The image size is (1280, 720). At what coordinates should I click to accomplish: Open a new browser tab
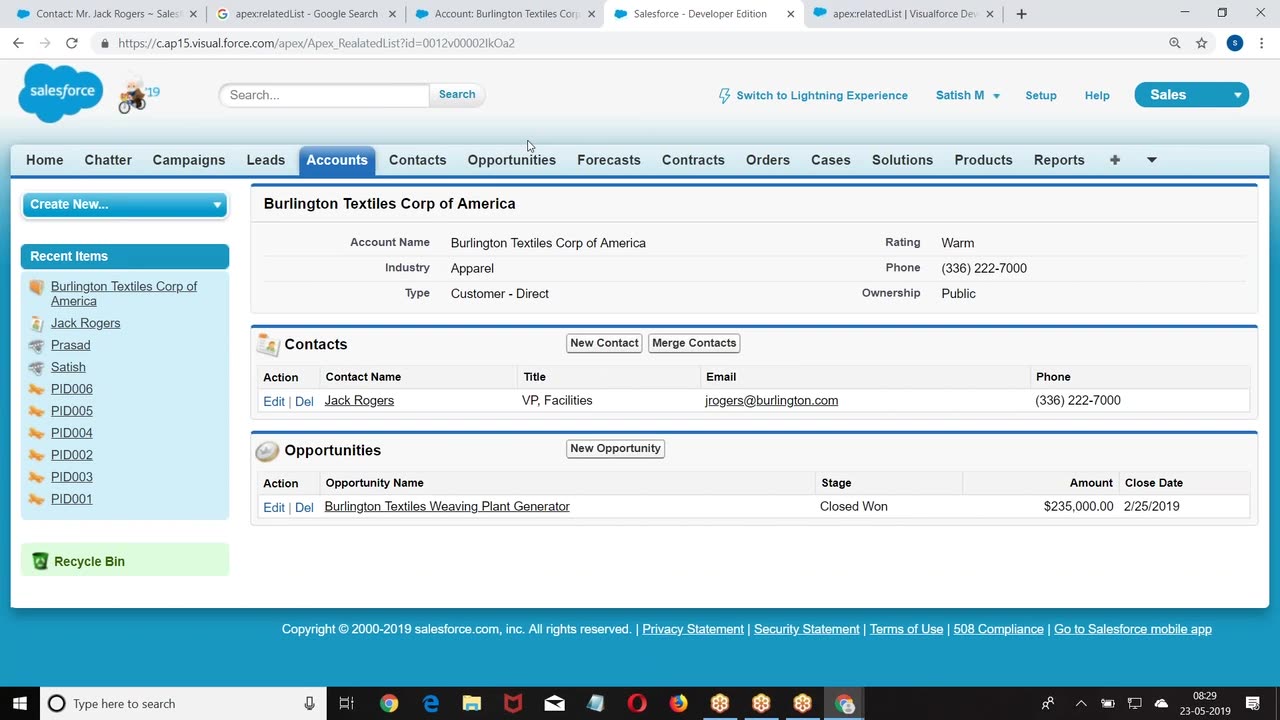click(1021, 14)
